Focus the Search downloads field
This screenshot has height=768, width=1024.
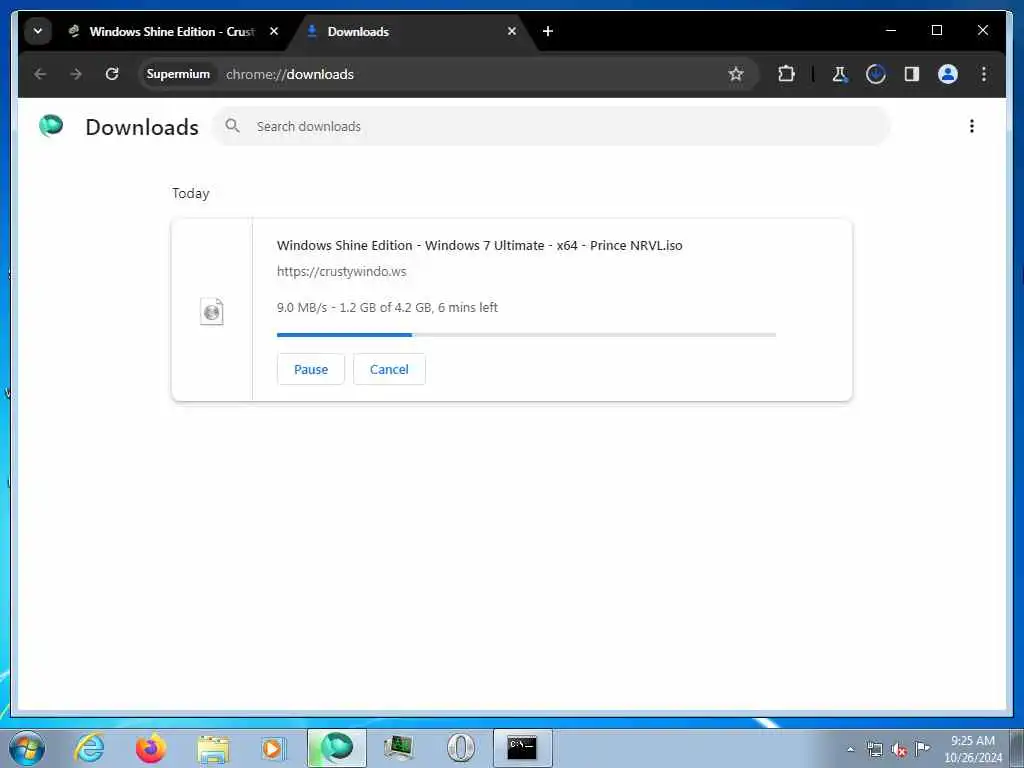click(x=552, y=126)
